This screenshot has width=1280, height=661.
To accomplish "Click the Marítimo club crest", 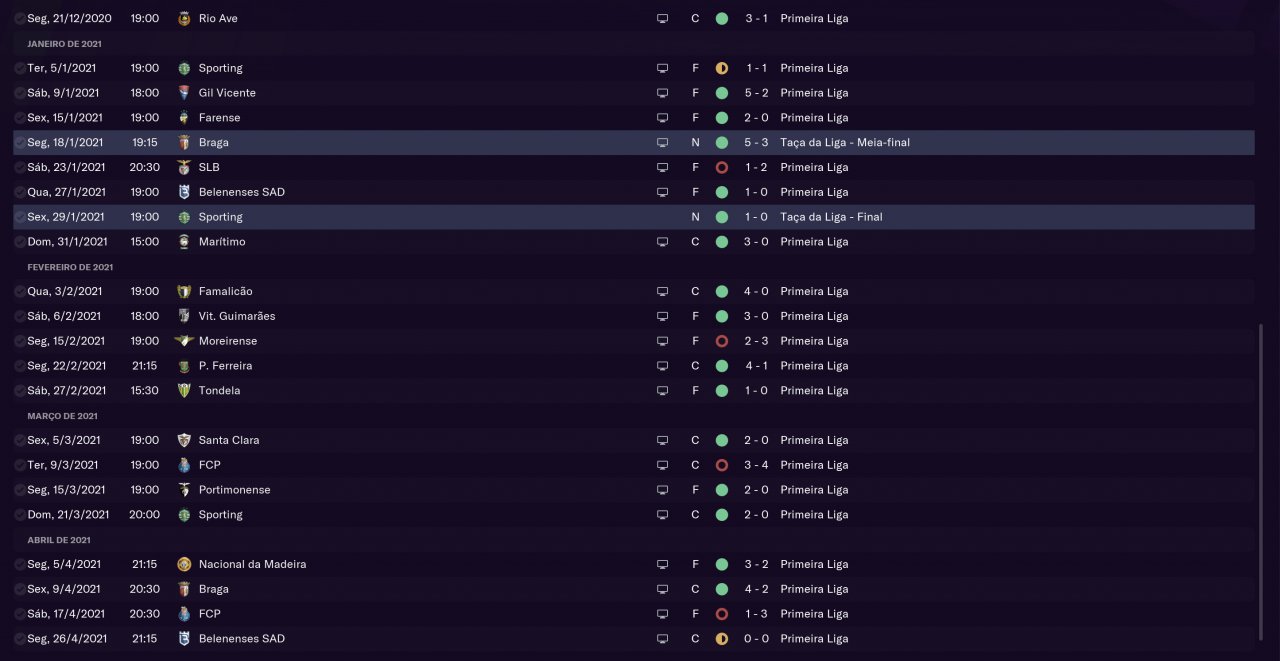I will click(183, 242).
